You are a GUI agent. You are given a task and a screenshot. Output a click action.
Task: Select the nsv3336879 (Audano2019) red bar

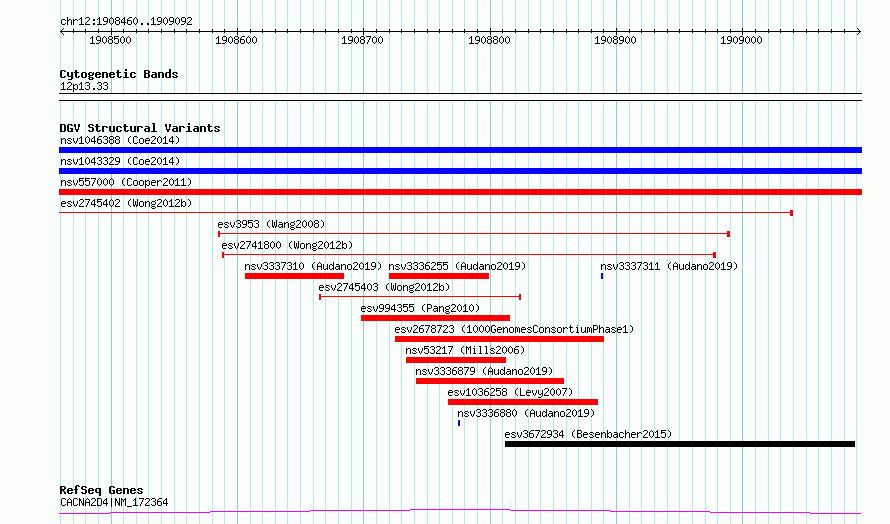[x=490, y=381]
